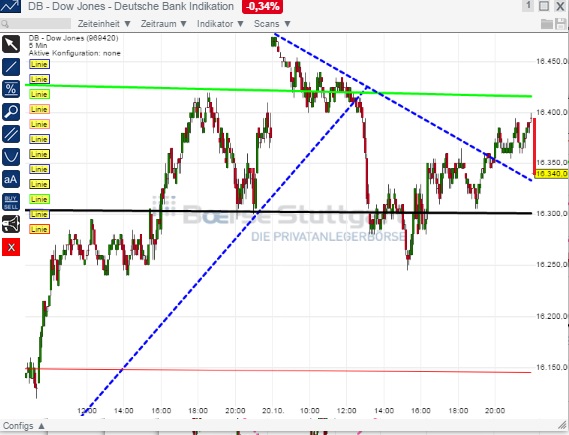The width and height of the screenshot is (569, 435).
Task: Select the single trend line drawing tool
Action: pos(11,67)
